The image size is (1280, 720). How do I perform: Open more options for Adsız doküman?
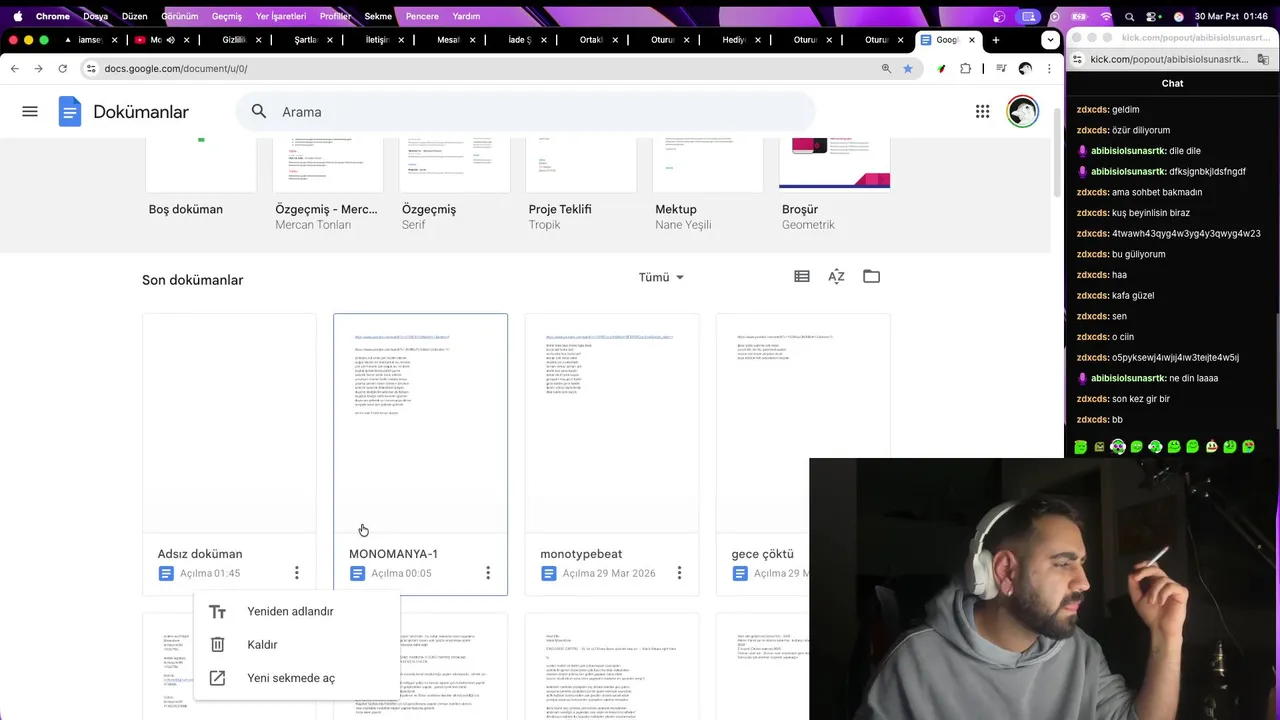click(x=296, y=573)
